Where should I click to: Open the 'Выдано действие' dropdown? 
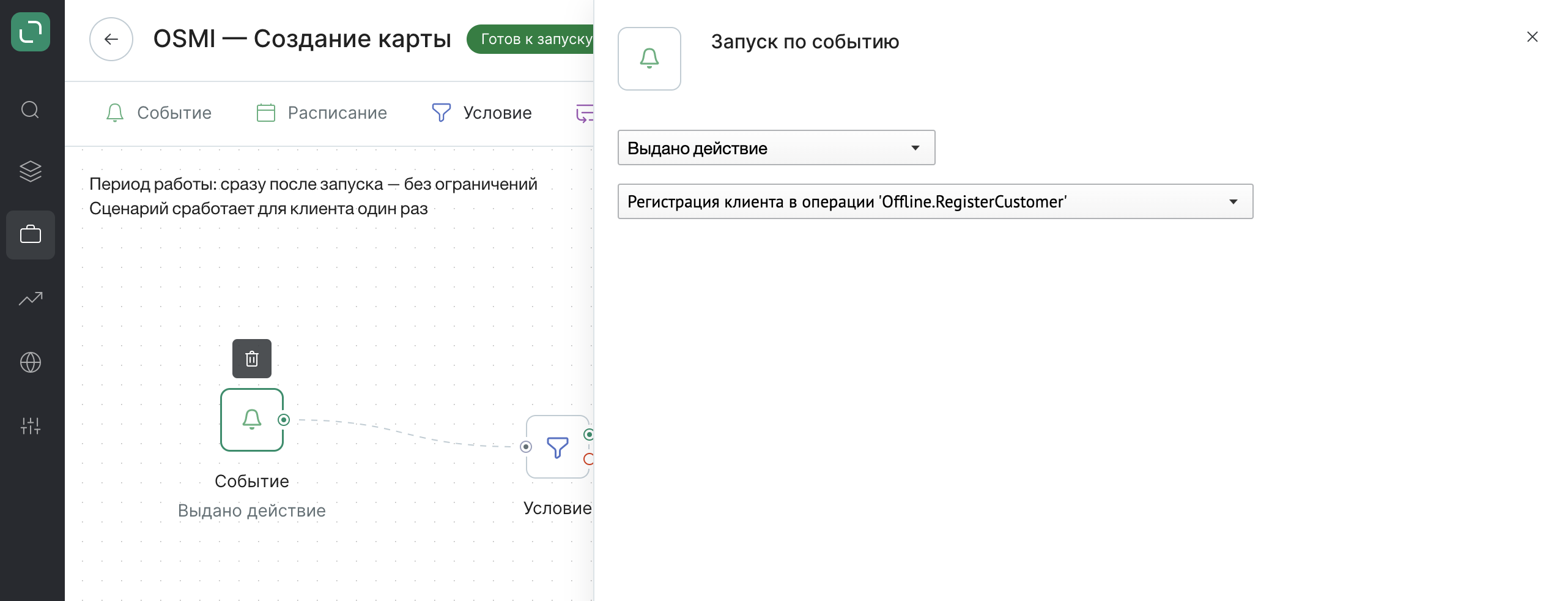pos(777,147)
